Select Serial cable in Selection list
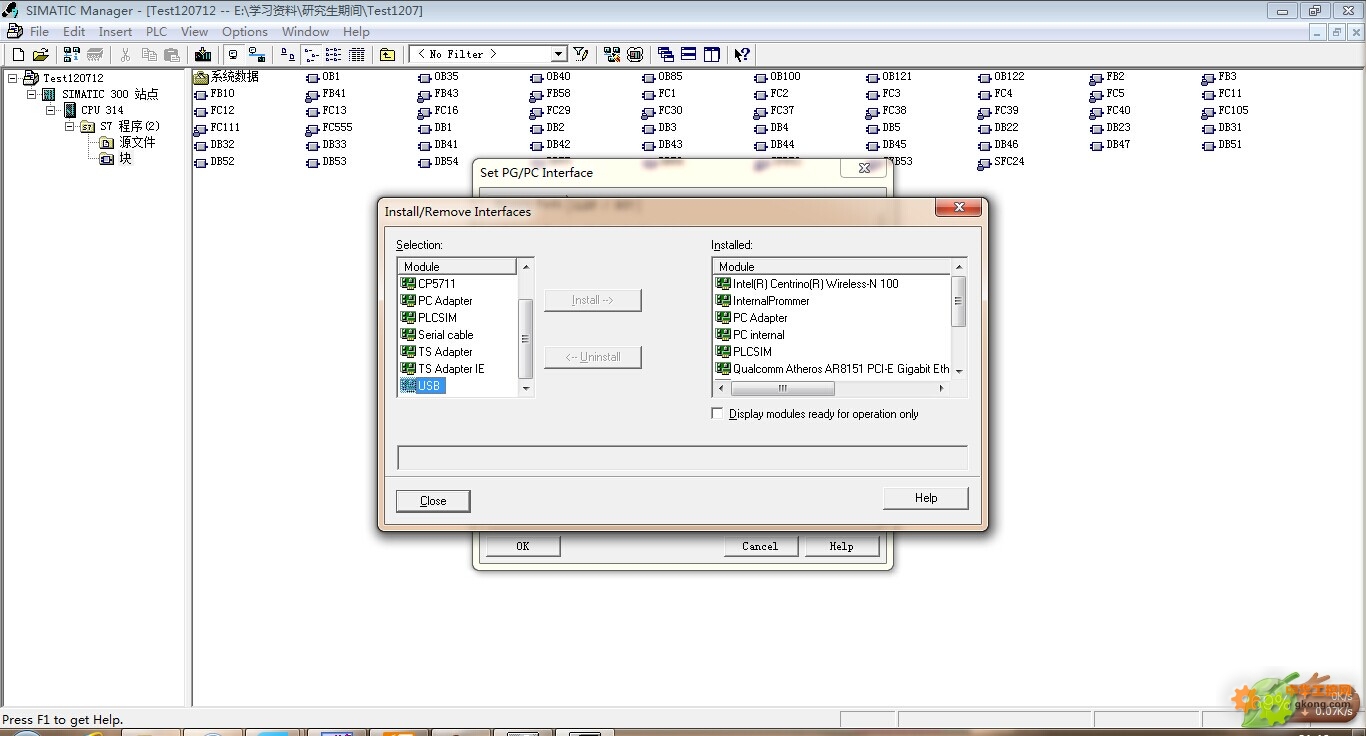The height and width of the screenshot is (736, 1366). (437, 334)
